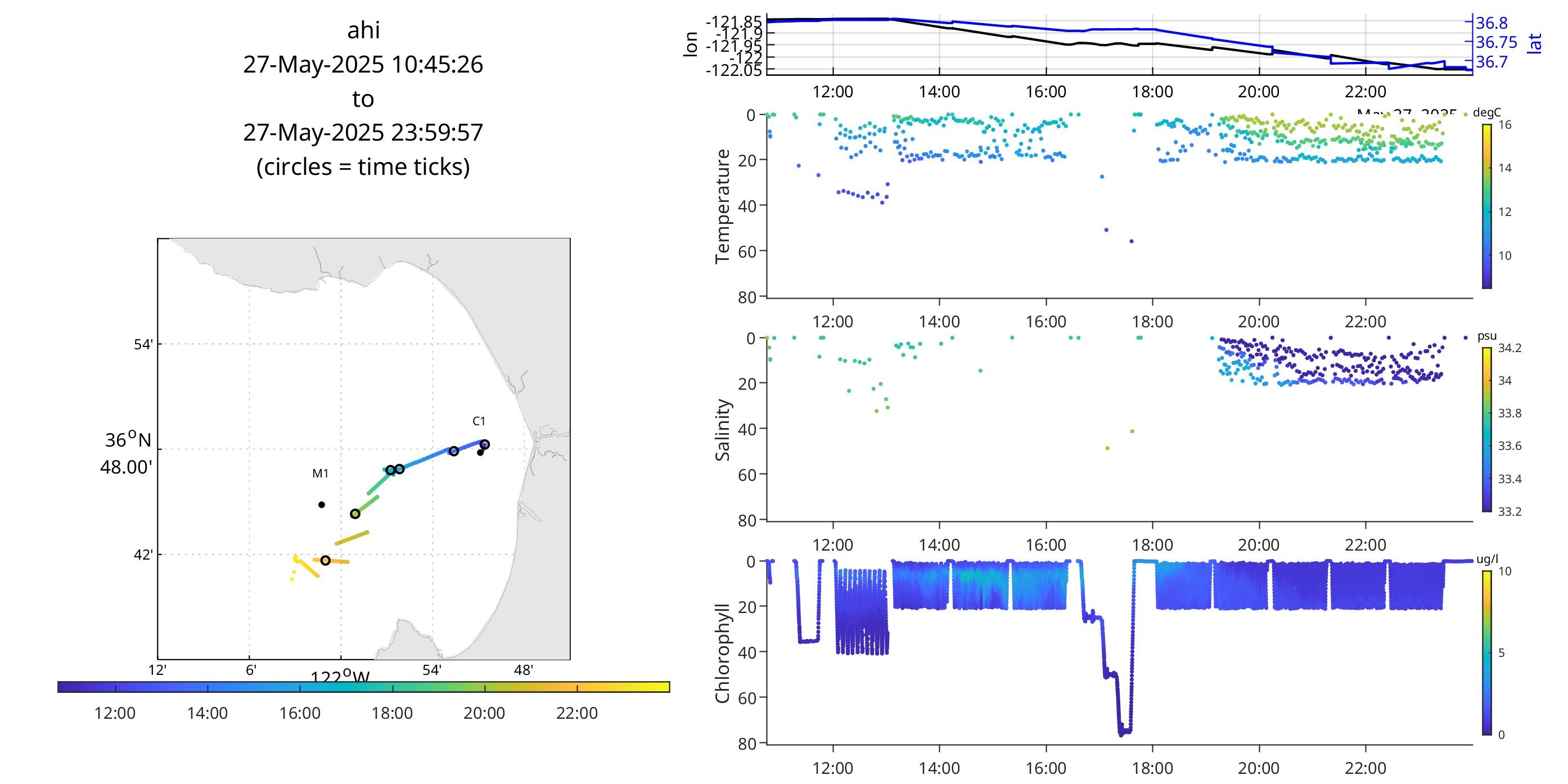Click 14:00 under the lon/lat plot

pyautogui.click(x=939, y=92)
